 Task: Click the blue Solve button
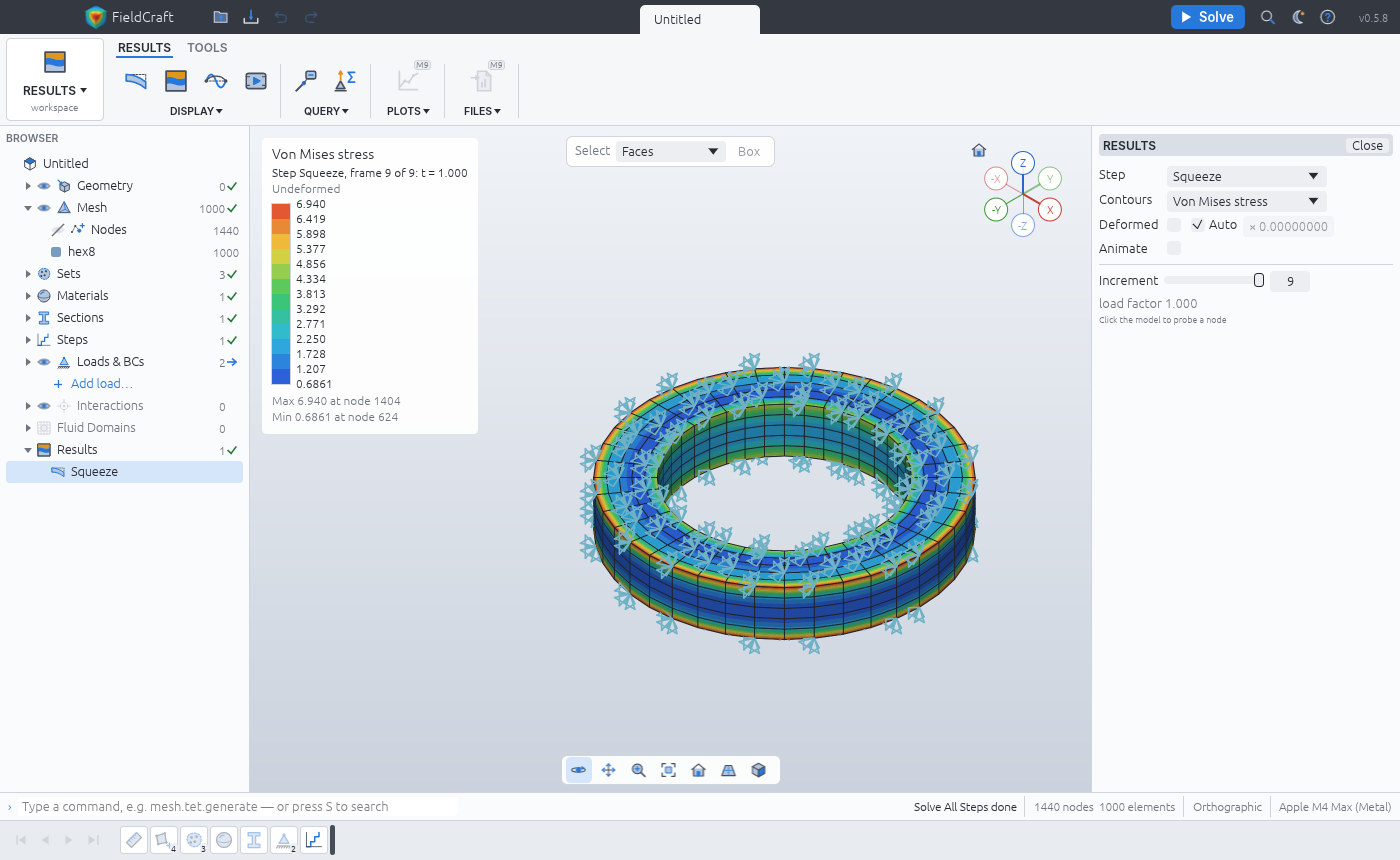(1208, 17)
